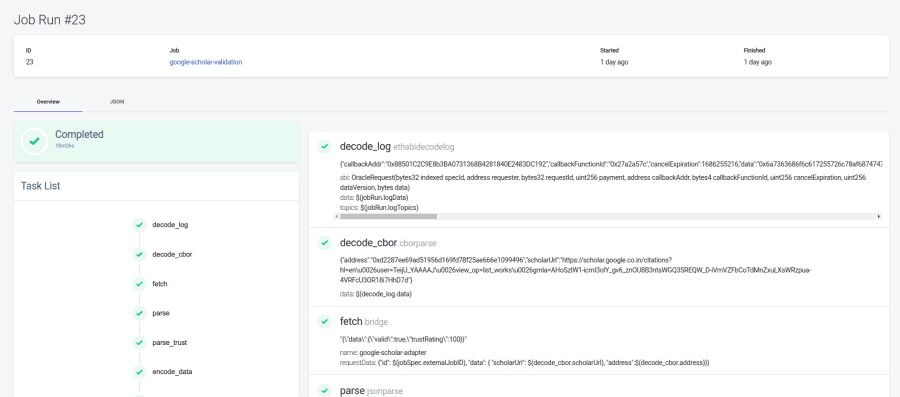Click the scholarUrl JSON output in decode_cbor
900x397 pixels.
575,270
